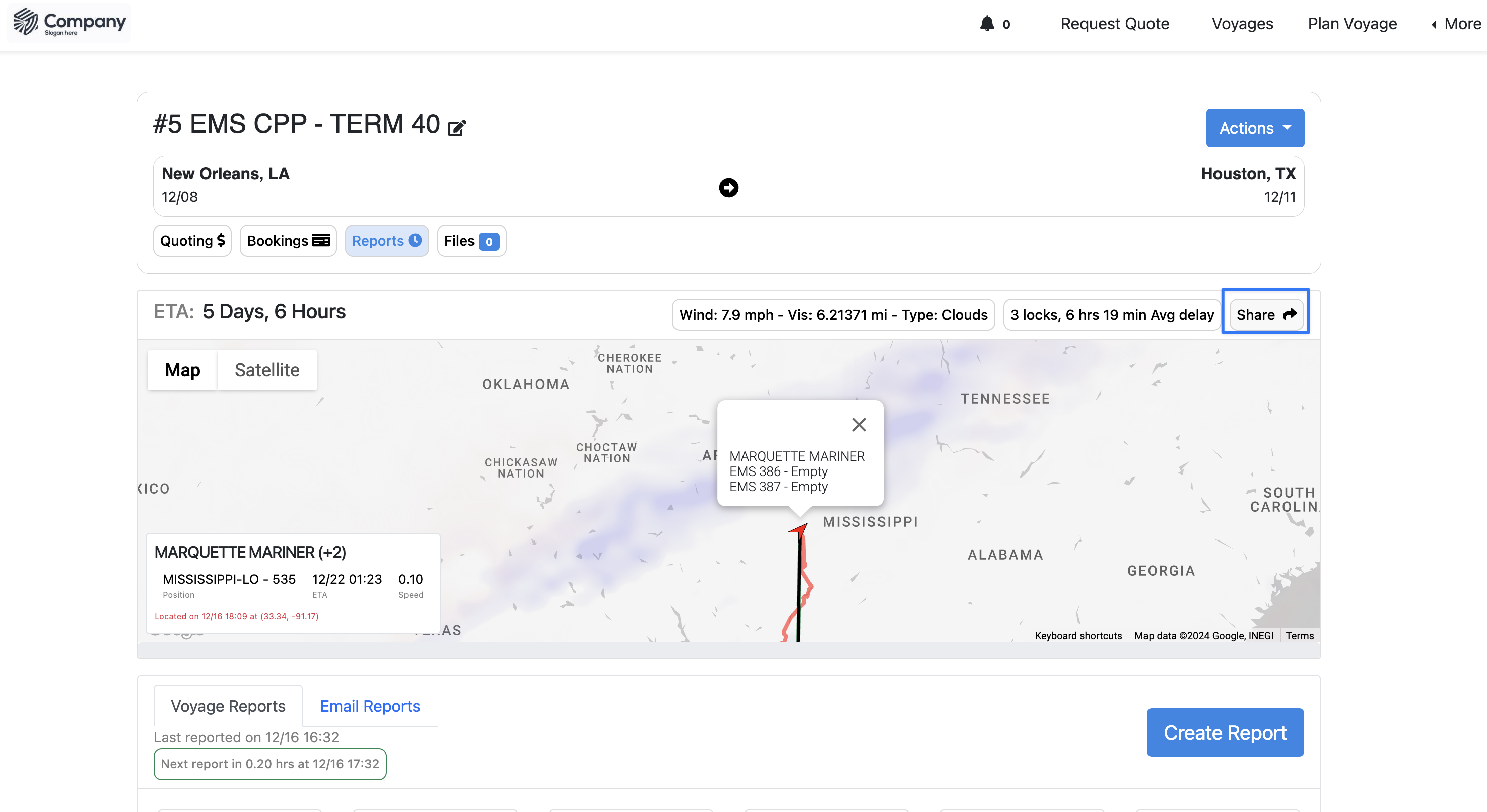
Task: Click the notification bell icon
Action: (x=987, y=24)
